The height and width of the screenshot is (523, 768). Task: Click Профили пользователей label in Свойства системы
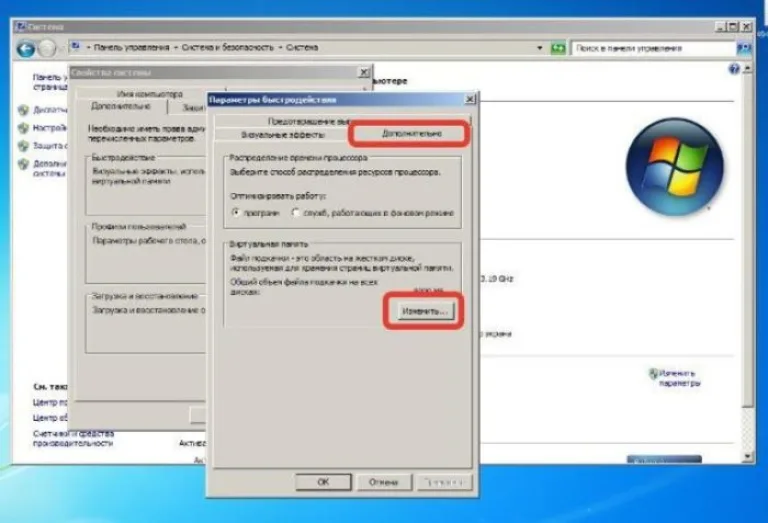(x=139, y=226)
